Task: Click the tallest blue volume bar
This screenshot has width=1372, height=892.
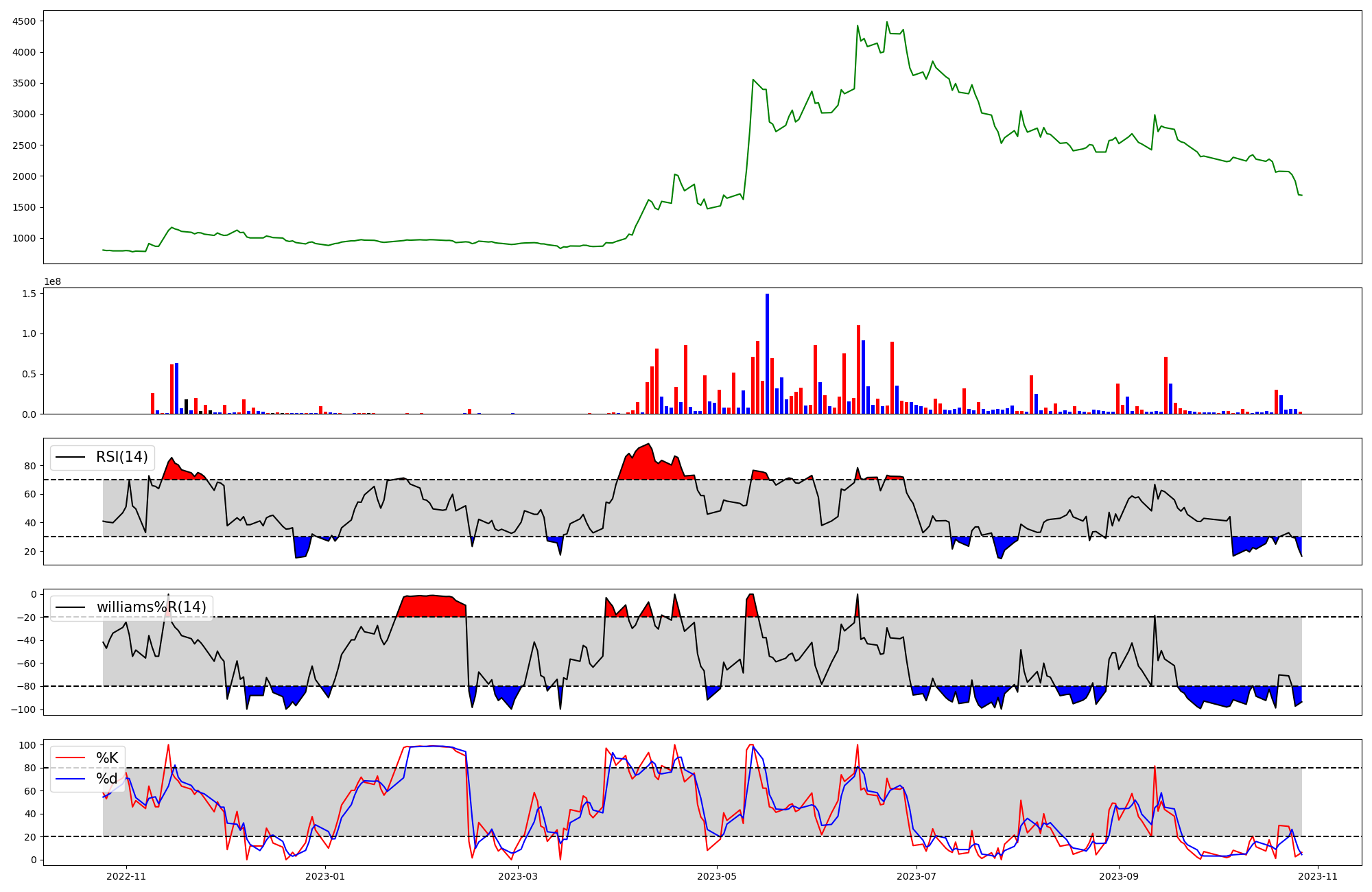Action: coord(767,354)
